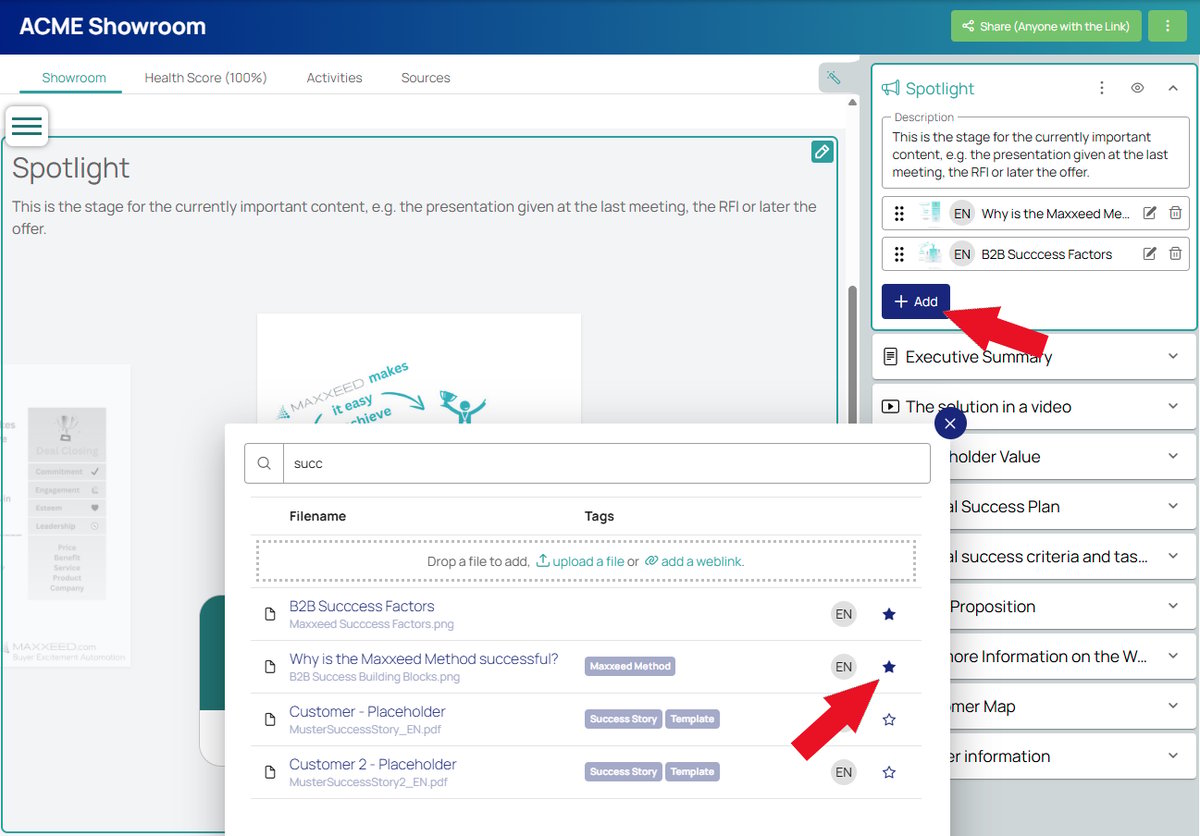Click the search field containing 'succ'
1200x836 pixels.
pyautogui.click(x=606, y=464)
